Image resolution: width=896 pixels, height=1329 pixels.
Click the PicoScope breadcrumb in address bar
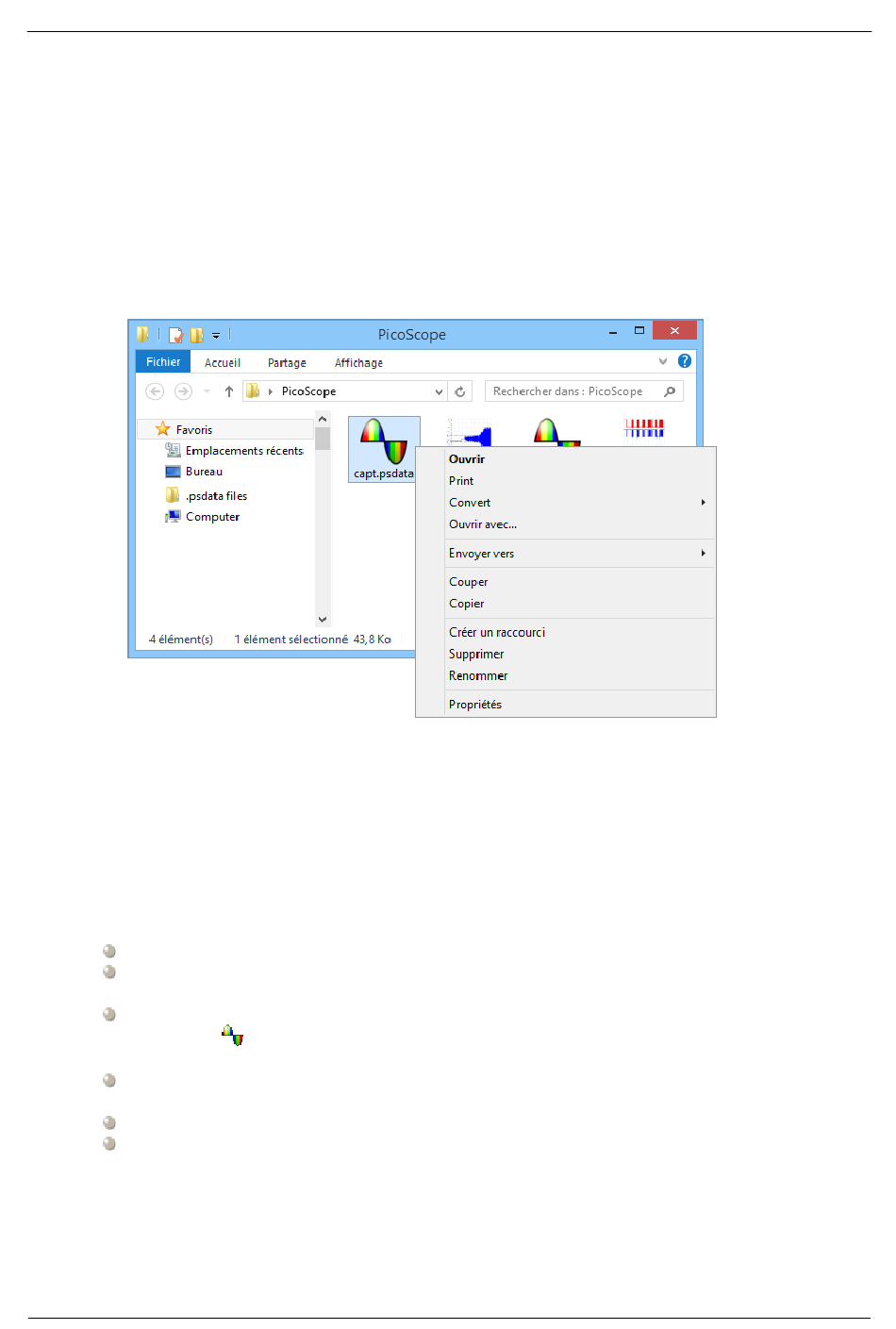click(308, 391)
